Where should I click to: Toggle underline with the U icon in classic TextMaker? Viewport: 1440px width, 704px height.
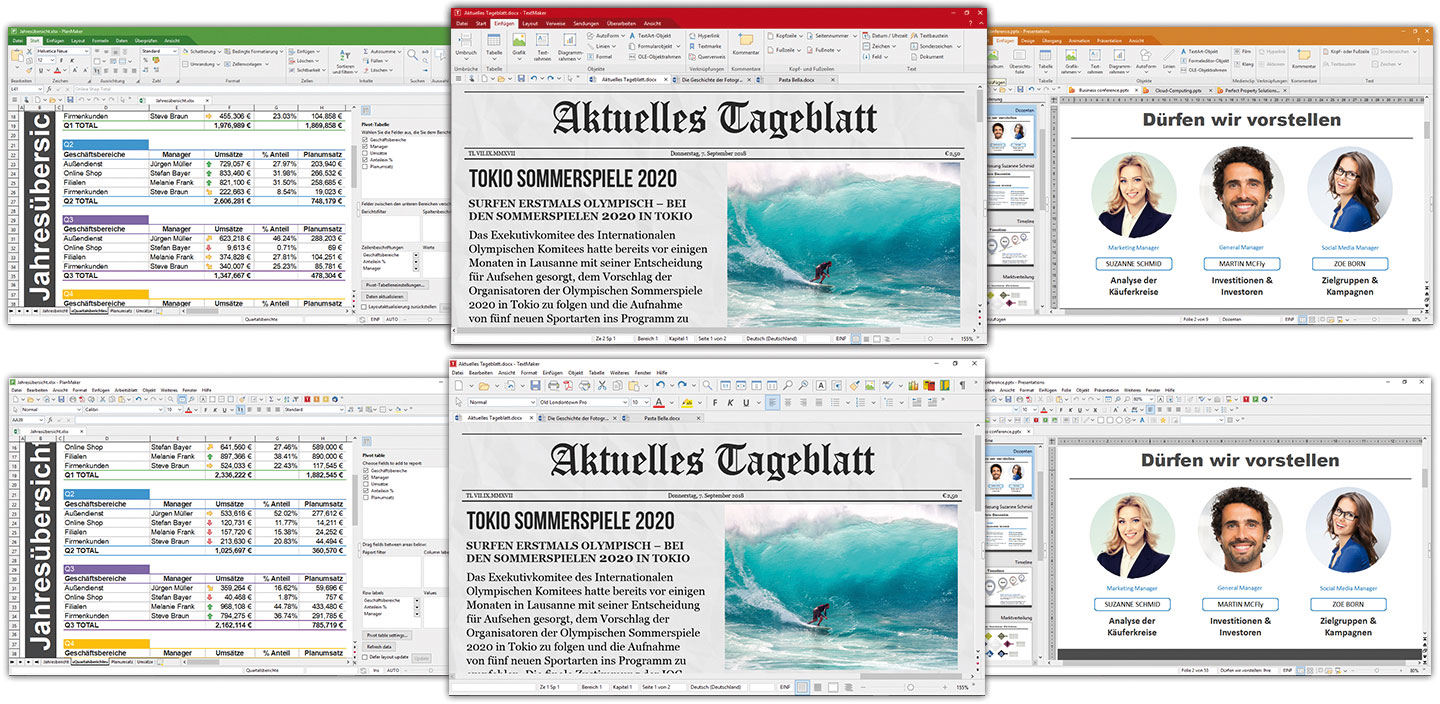pyautogui.click(x=747, y=402)
